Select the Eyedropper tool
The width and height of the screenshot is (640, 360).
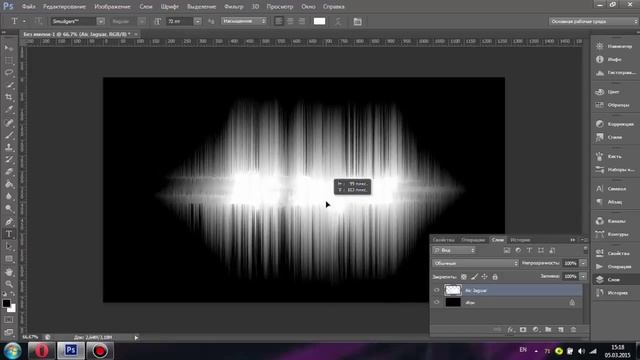(9, 109)
